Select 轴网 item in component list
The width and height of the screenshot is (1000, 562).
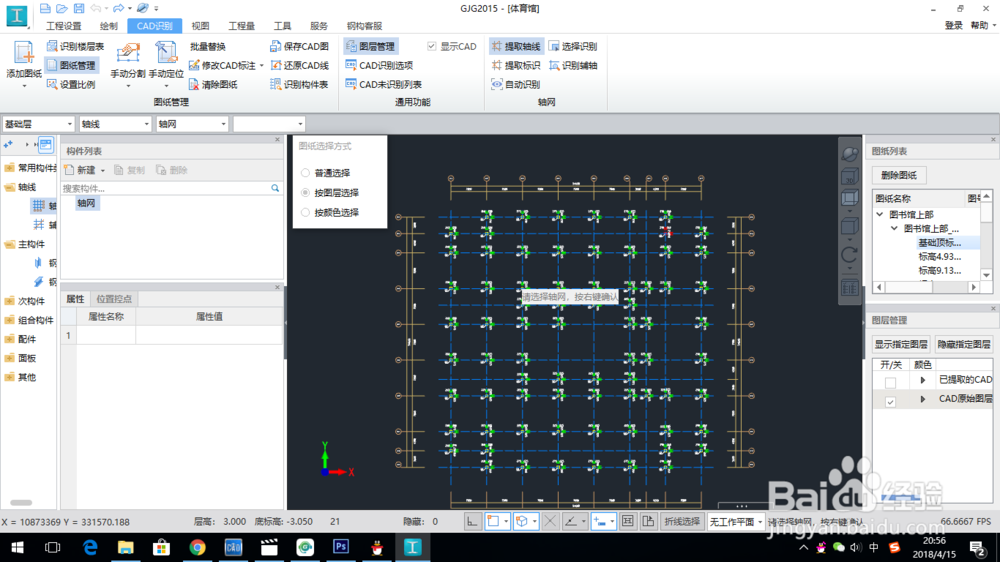pos(86,203)
